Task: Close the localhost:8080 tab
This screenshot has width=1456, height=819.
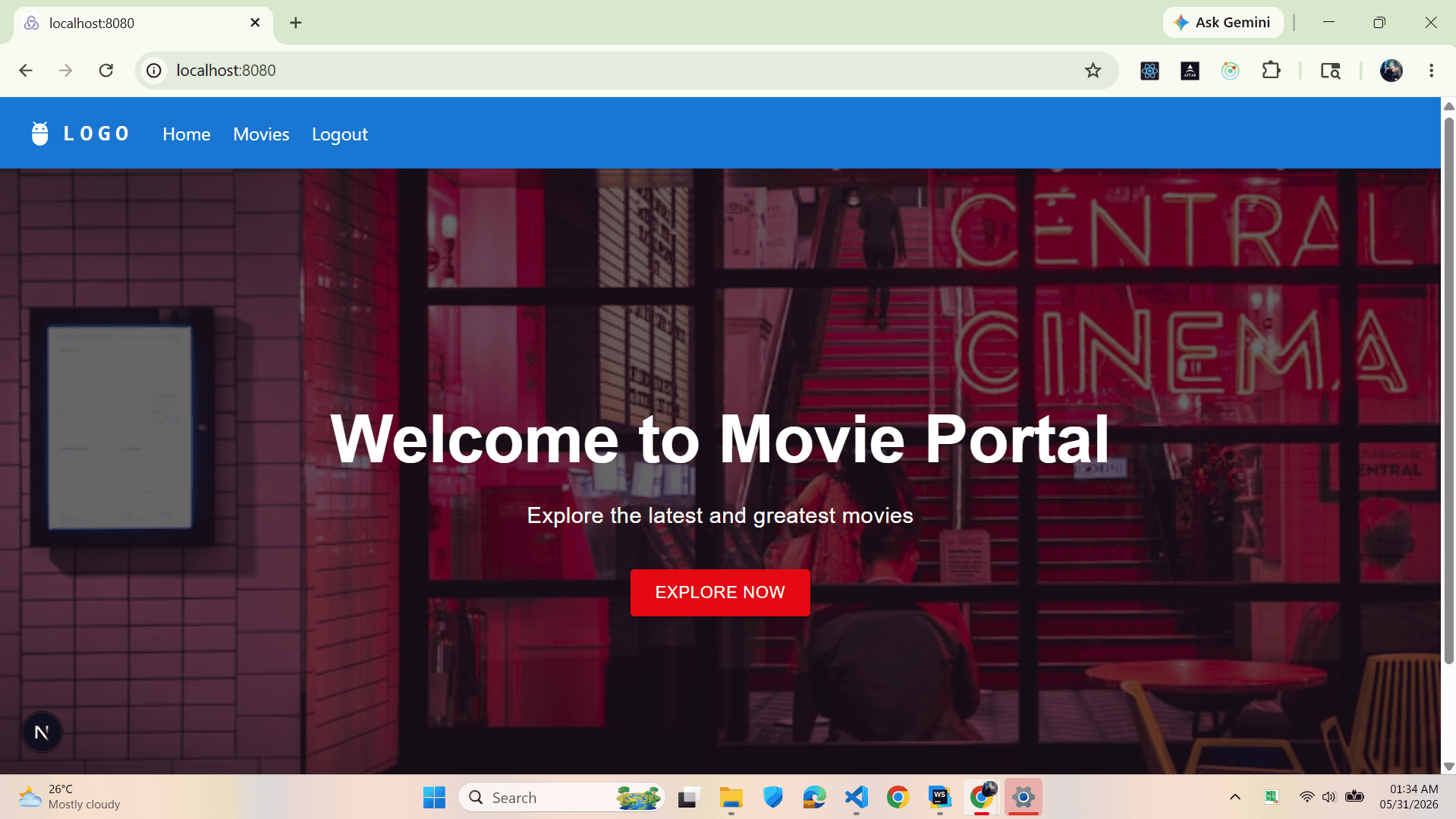Action: [255, 23]
